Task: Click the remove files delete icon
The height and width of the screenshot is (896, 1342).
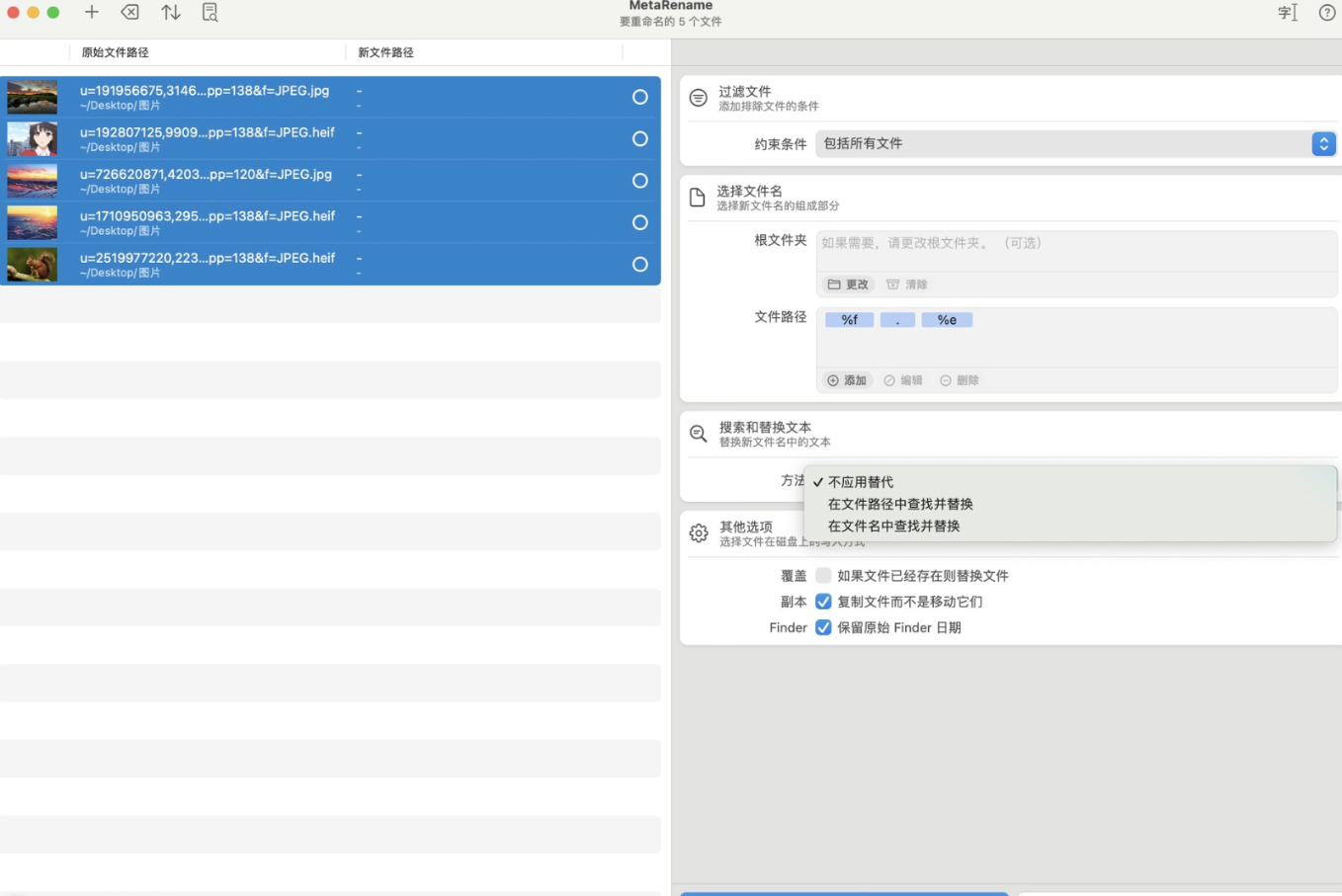Action: pos(130,12)
